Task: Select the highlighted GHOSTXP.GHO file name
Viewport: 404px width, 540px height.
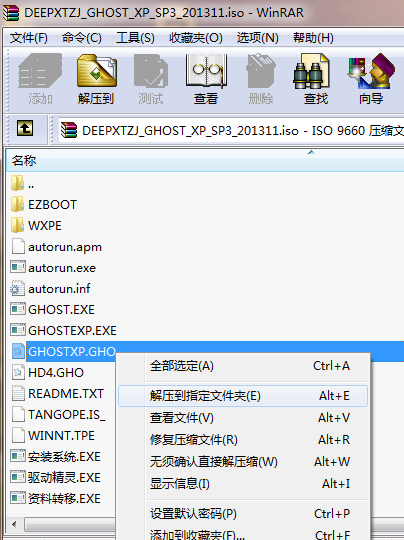Action: coord(72,352)
